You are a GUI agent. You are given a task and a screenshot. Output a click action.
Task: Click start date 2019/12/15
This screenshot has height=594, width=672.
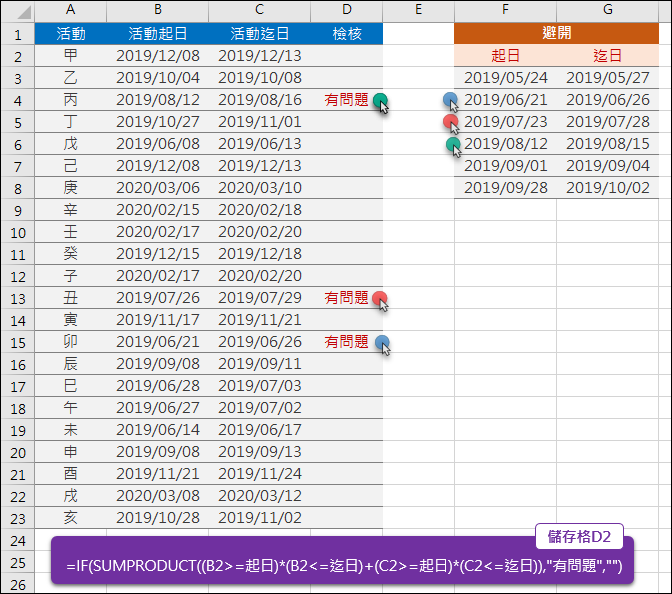pyautogui.click(x=157, y=254)
